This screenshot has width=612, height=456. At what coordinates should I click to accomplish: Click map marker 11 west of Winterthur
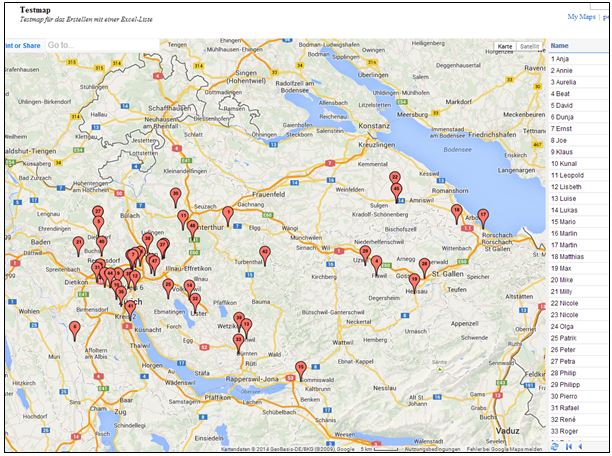(x=183, y=219)
